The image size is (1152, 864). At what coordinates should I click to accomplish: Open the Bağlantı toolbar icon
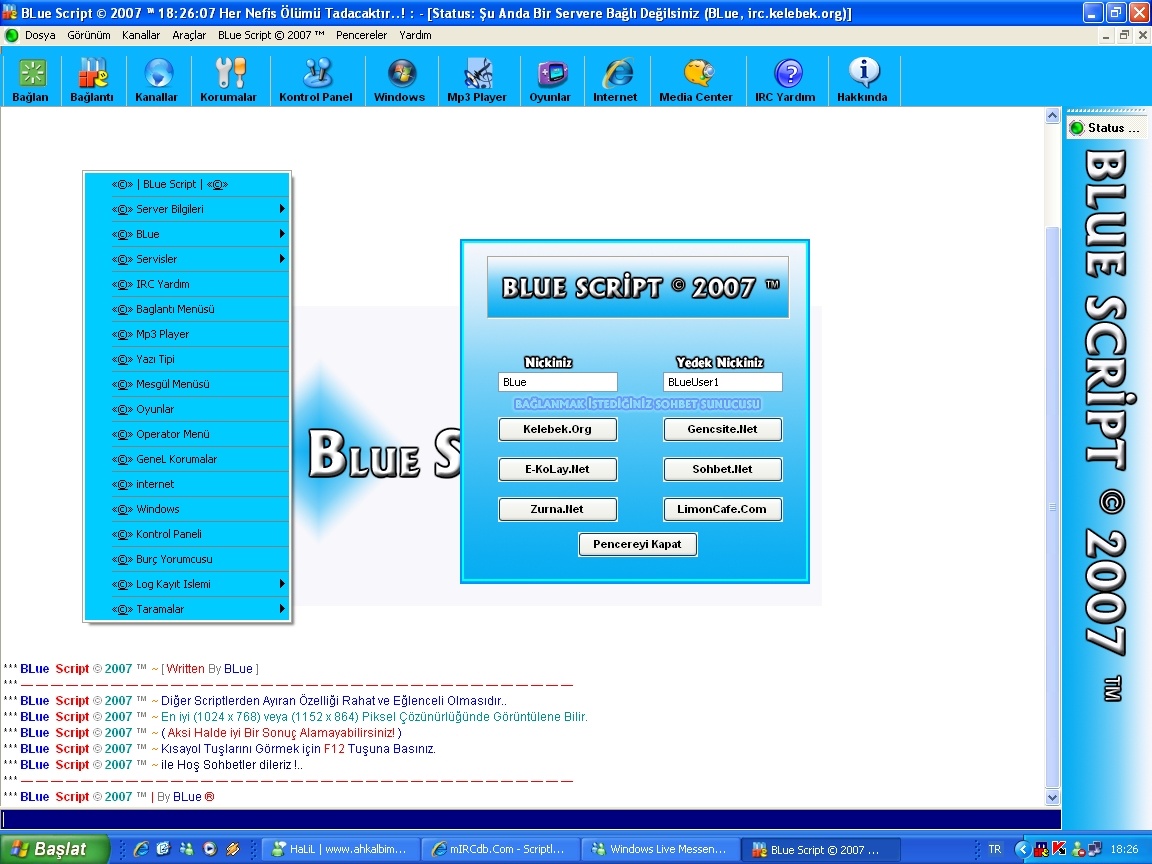tap(92, 79)
